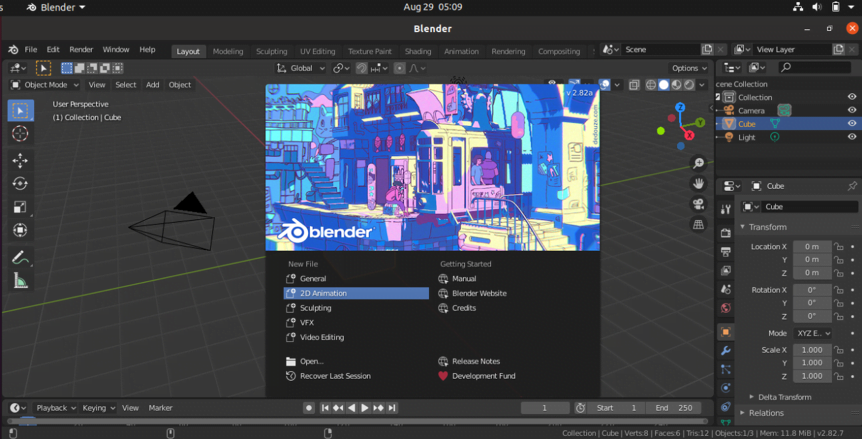862x439 pixels.
Task: Open the Physics properties tab
Action: (726, 388)
